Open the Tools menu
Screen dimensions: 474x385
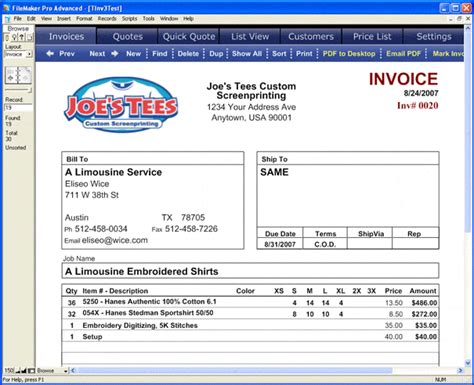tap(149, 19)
